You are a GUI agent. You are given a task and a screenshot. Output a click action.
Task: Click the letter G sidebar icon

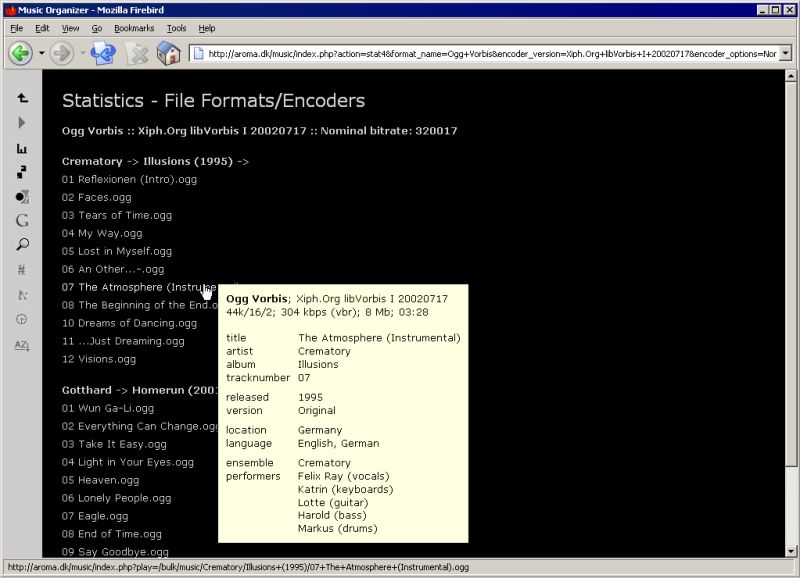[22, 220]
